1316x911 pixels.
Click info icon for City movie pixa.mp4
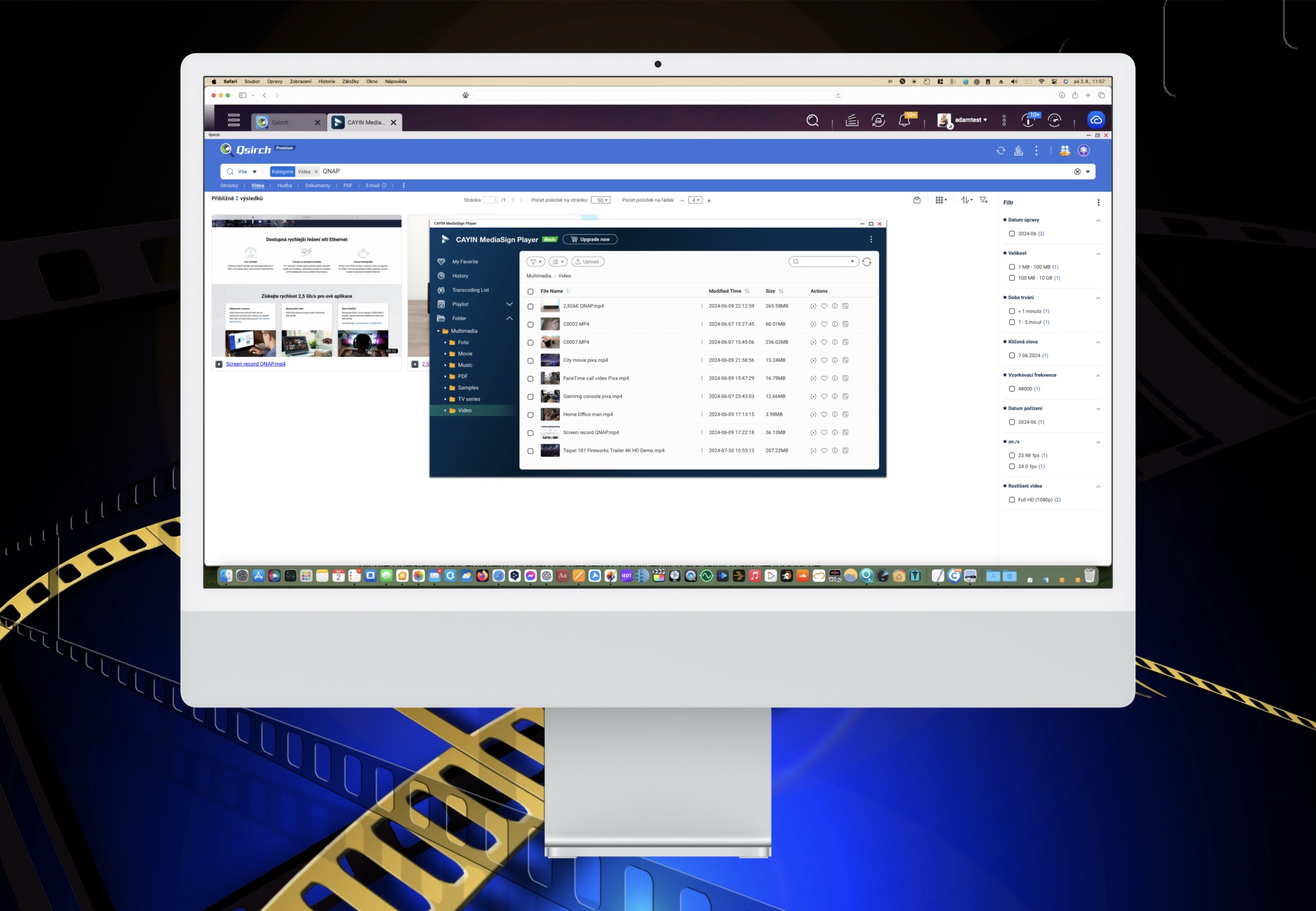click(835, 360)
